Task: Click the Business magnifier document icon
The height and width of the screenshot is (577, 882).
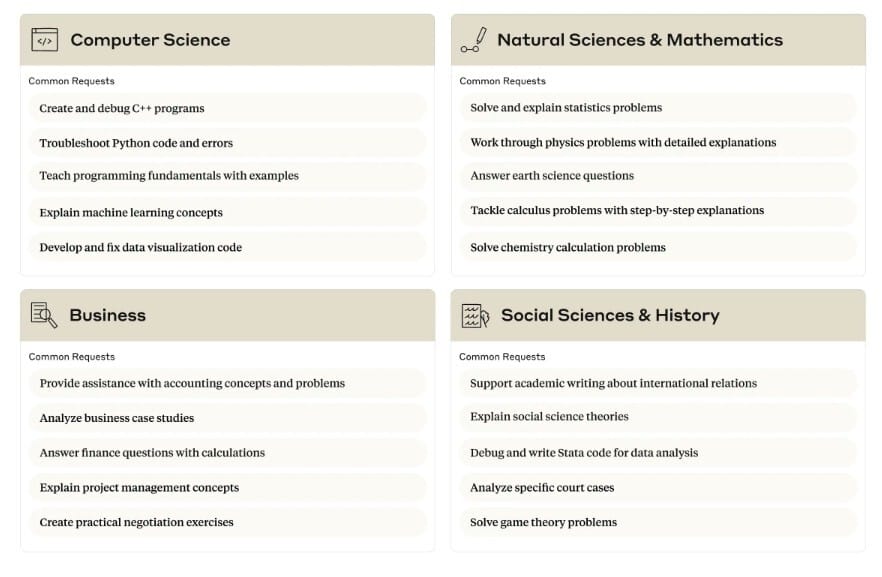Action: pos(44,315)
